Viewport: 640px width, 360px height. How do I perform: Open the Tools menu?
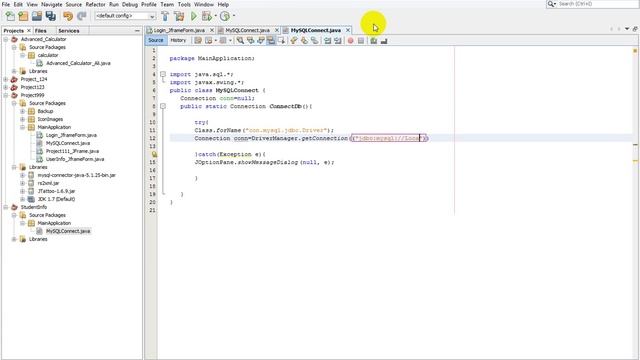click(x=184, y=4)
